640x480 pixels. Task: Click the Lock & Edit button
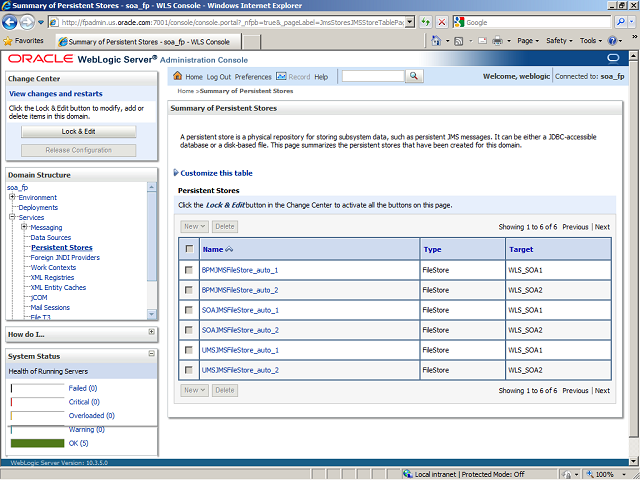[x=78, y=131]
